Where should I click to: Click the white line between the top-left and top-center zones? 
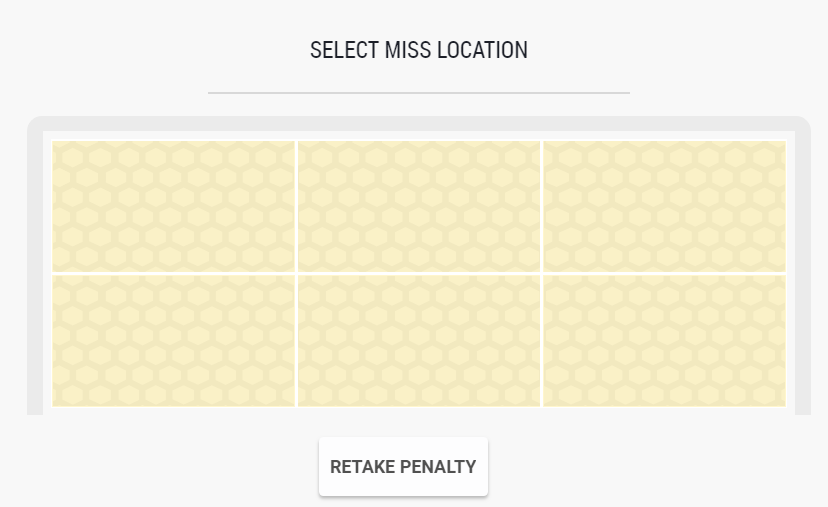(x=296, y=206)
